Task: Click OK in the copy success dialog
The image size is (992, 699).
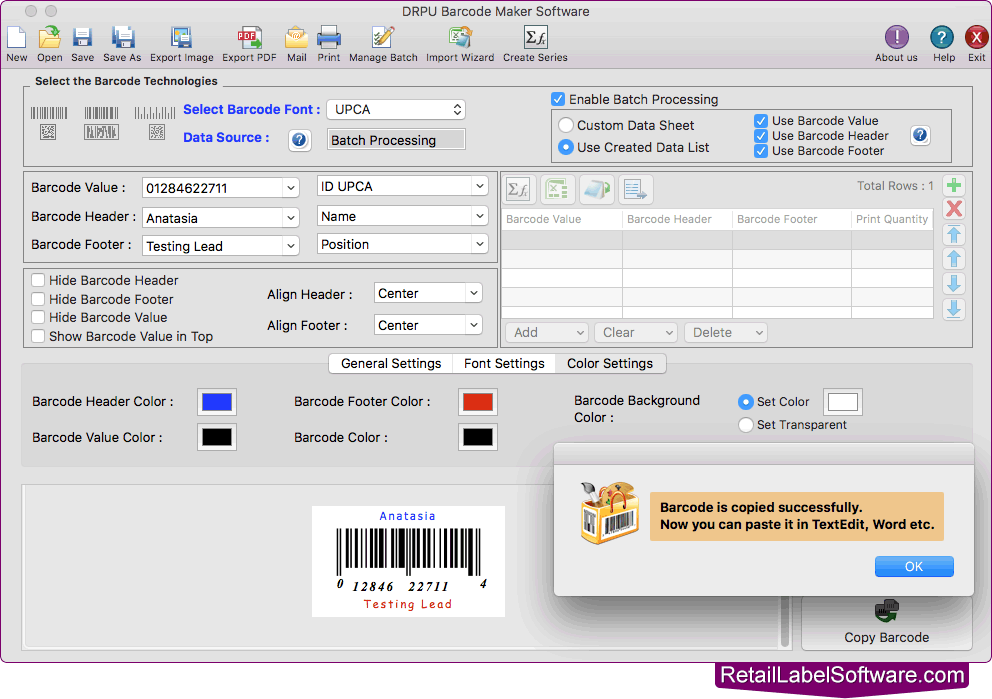Action: pyautogui.click(x=914, y=567)
